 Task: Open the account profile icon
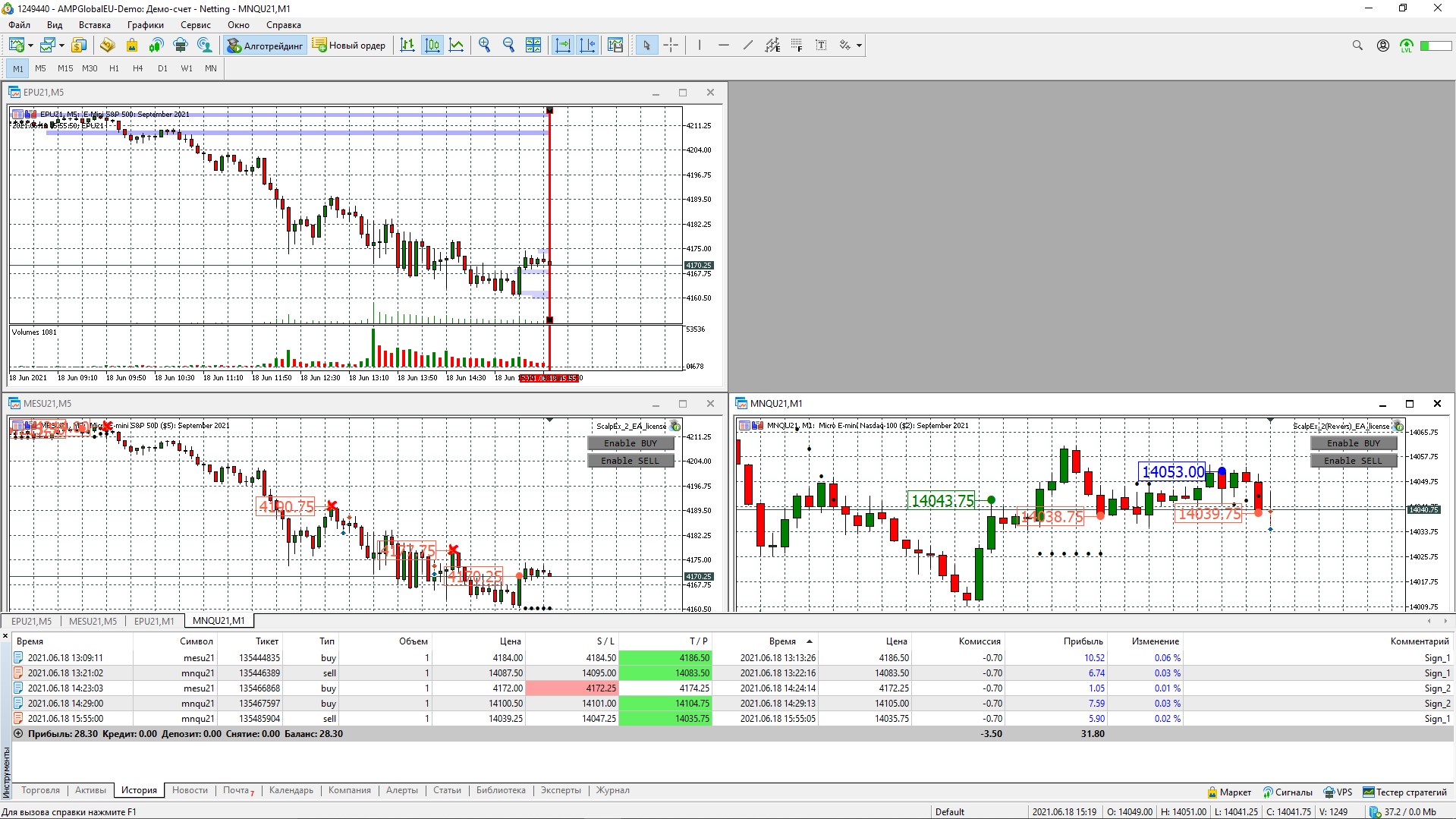point(1383,46)
